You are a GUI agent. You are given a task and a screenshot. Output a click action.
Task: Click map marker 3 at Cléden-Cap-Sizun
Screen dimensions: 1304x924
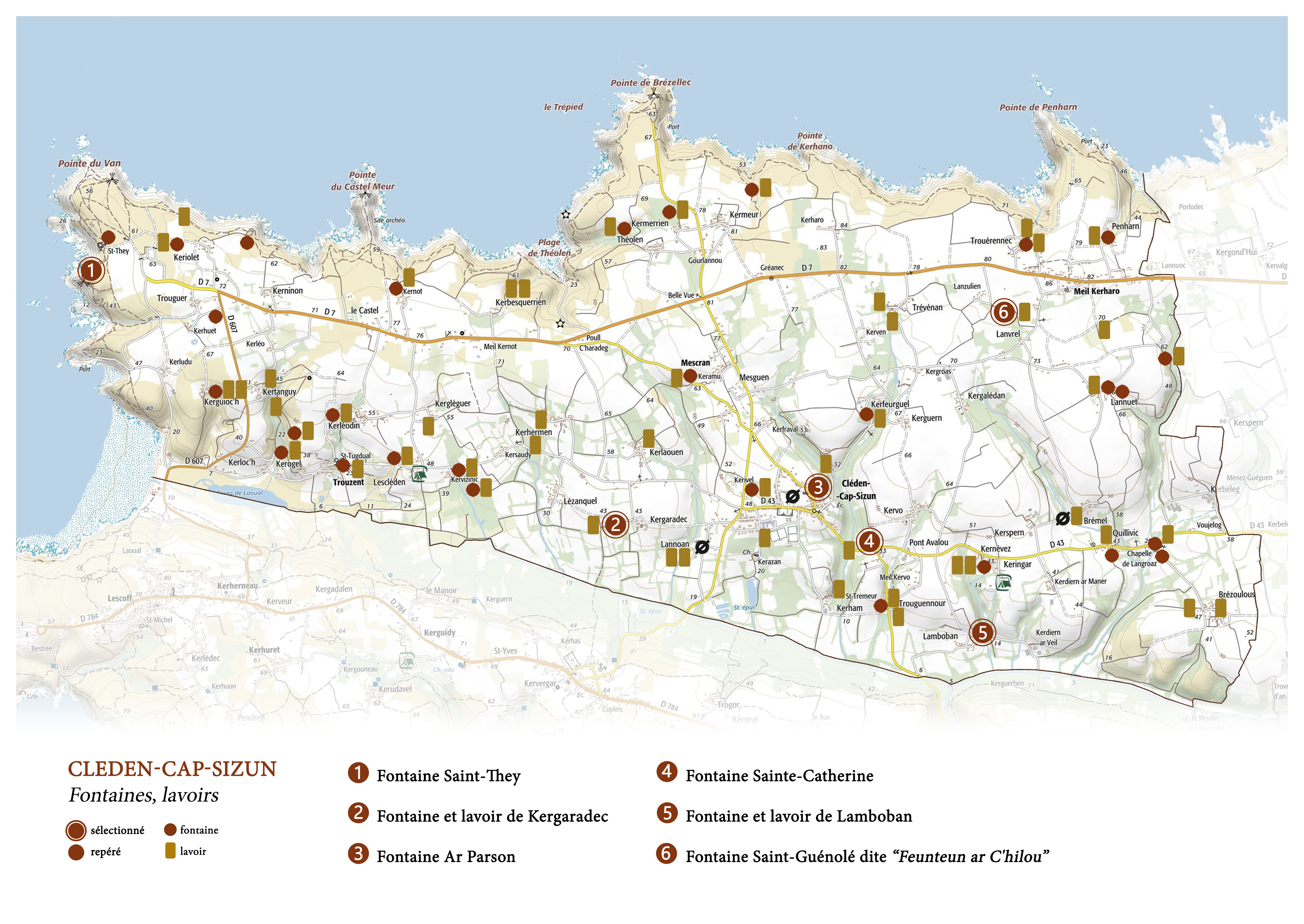point(818,487)
